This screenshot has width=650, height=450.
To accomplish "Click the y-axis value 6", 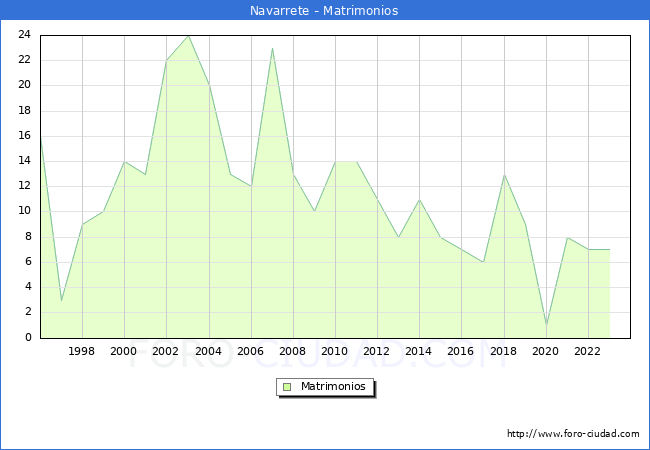I will pyautogui.click(x=28, y=261).
